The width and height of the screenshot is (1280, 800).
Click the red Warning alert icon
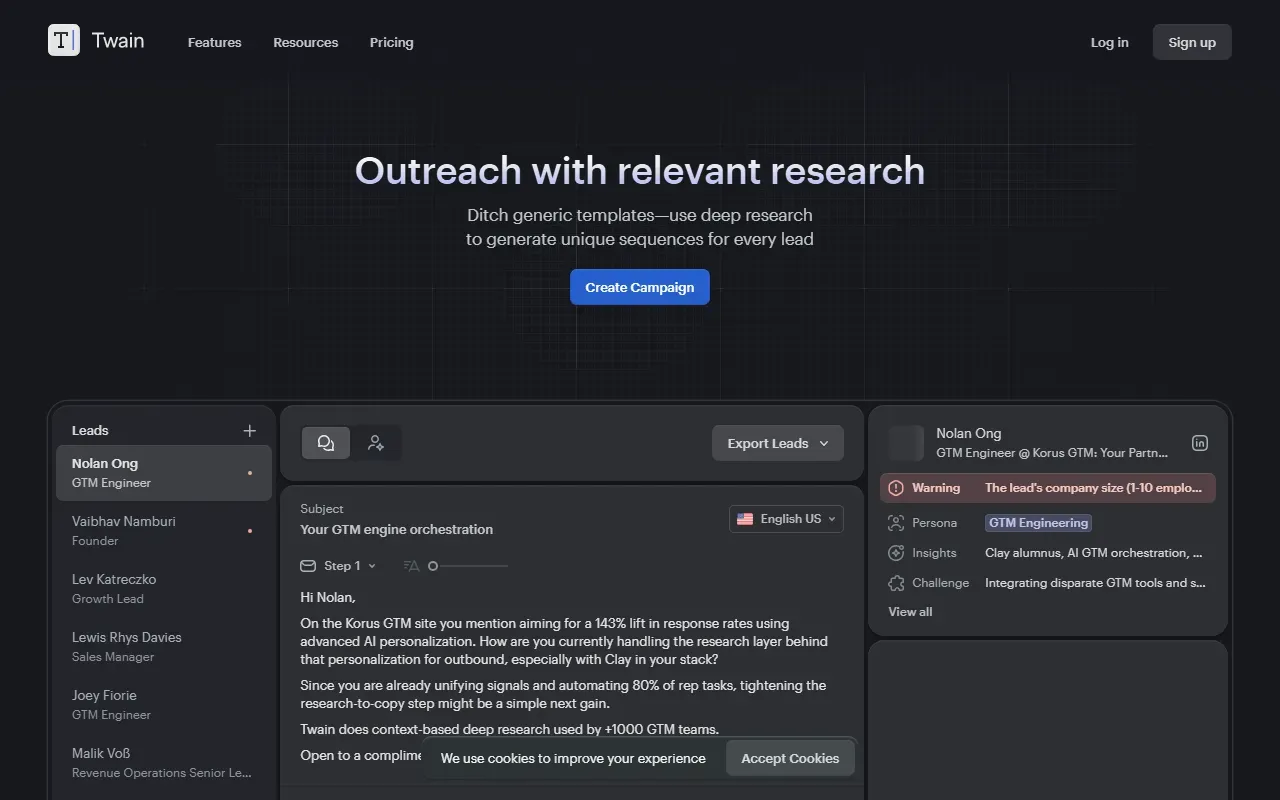coord(896,488)
